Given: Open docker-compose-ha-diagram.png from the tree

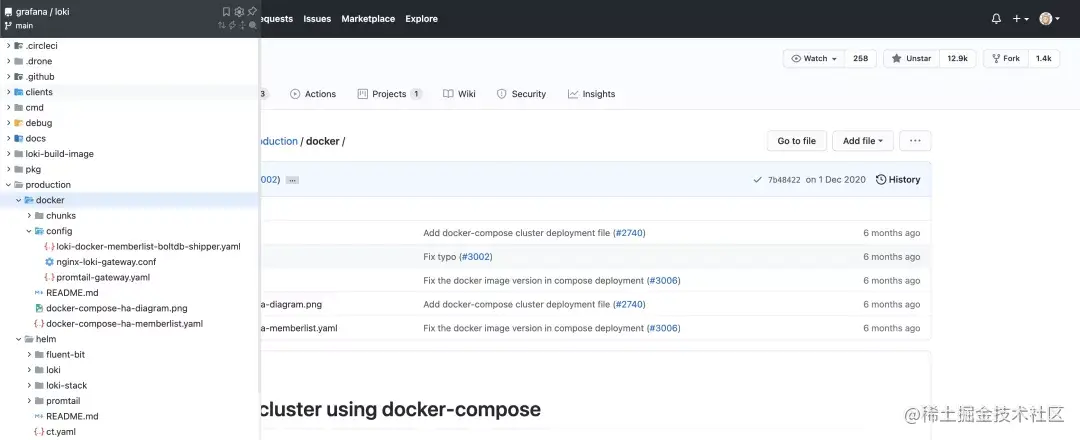Looking at the screenshot, I should coord(116,308).
